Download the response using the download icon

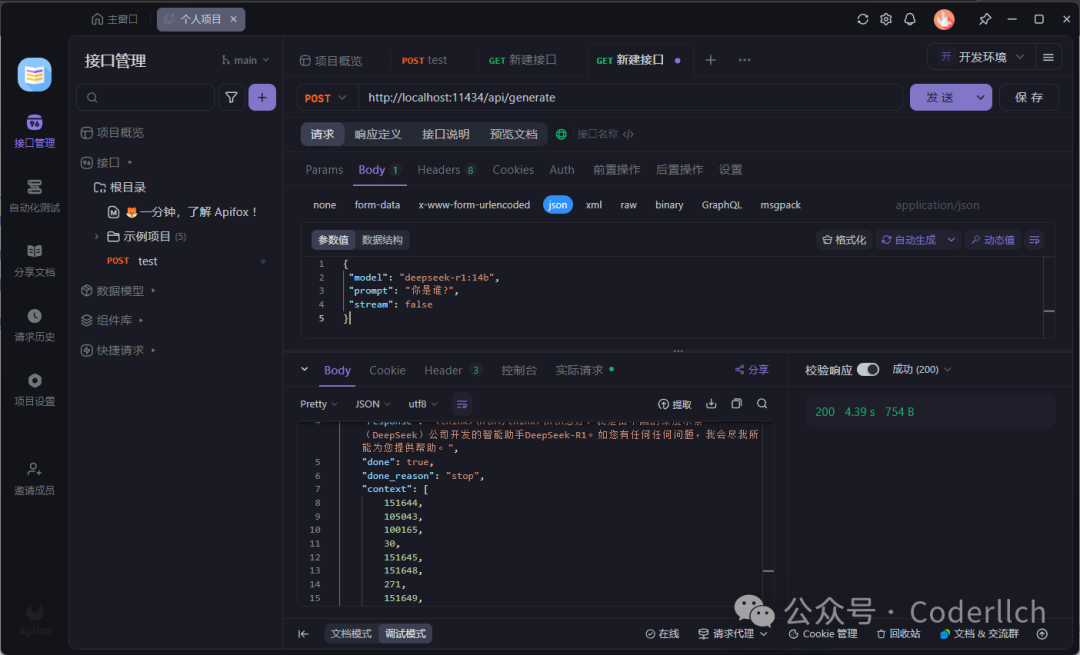pos(711,404)
